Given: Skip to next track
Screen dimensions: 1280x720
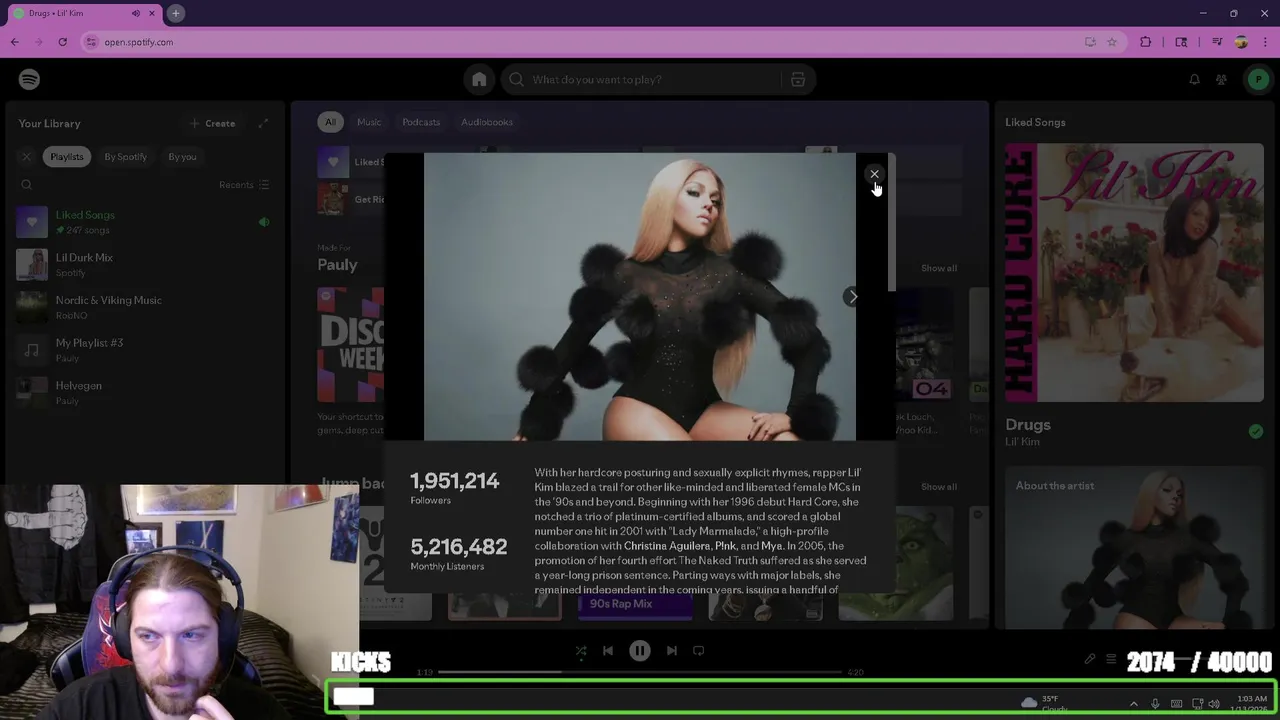Looking at the screenshot, I should (x=672, y=650).
